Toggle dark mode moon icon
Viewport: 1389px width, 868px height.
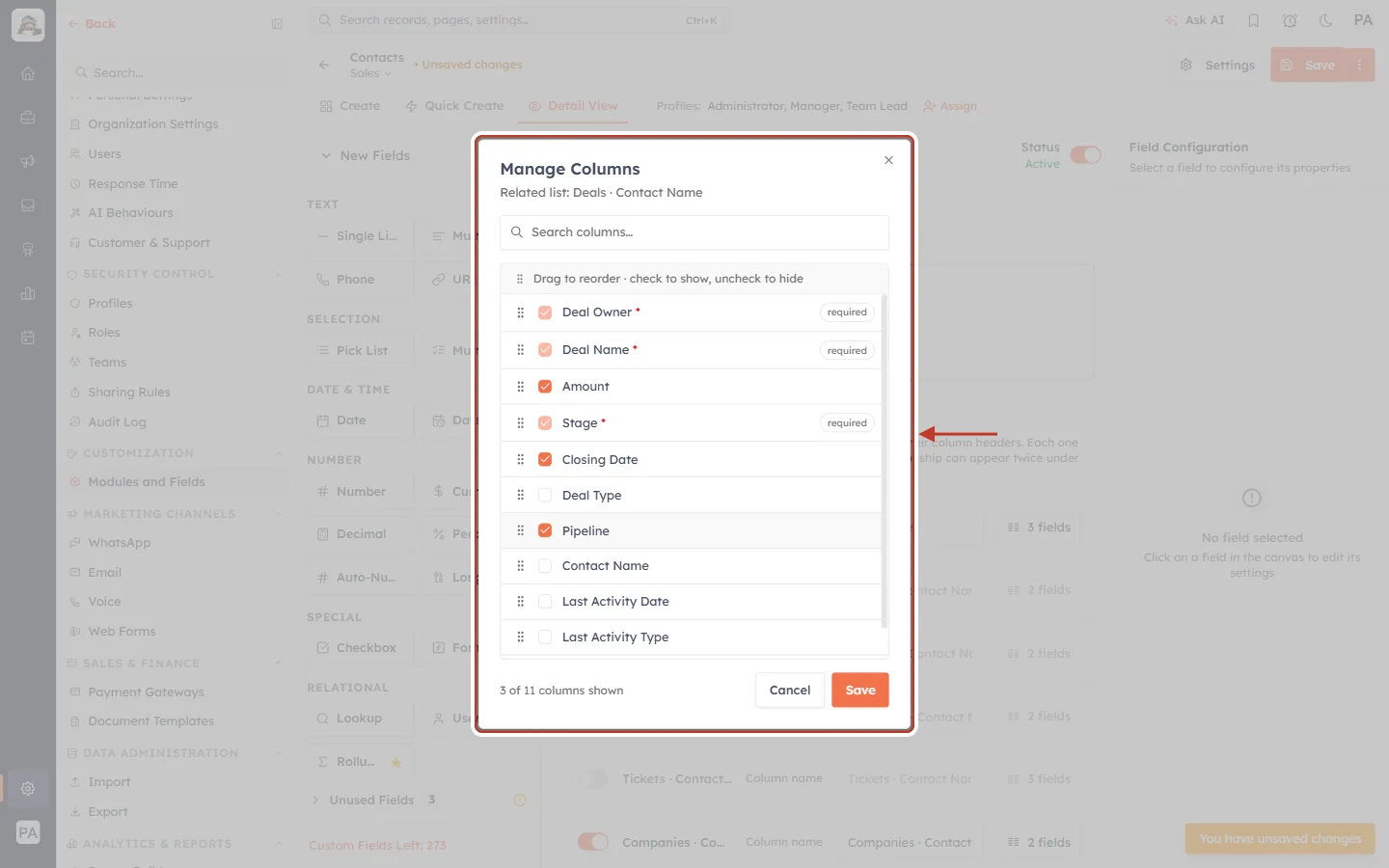[x=1326, y=20]
